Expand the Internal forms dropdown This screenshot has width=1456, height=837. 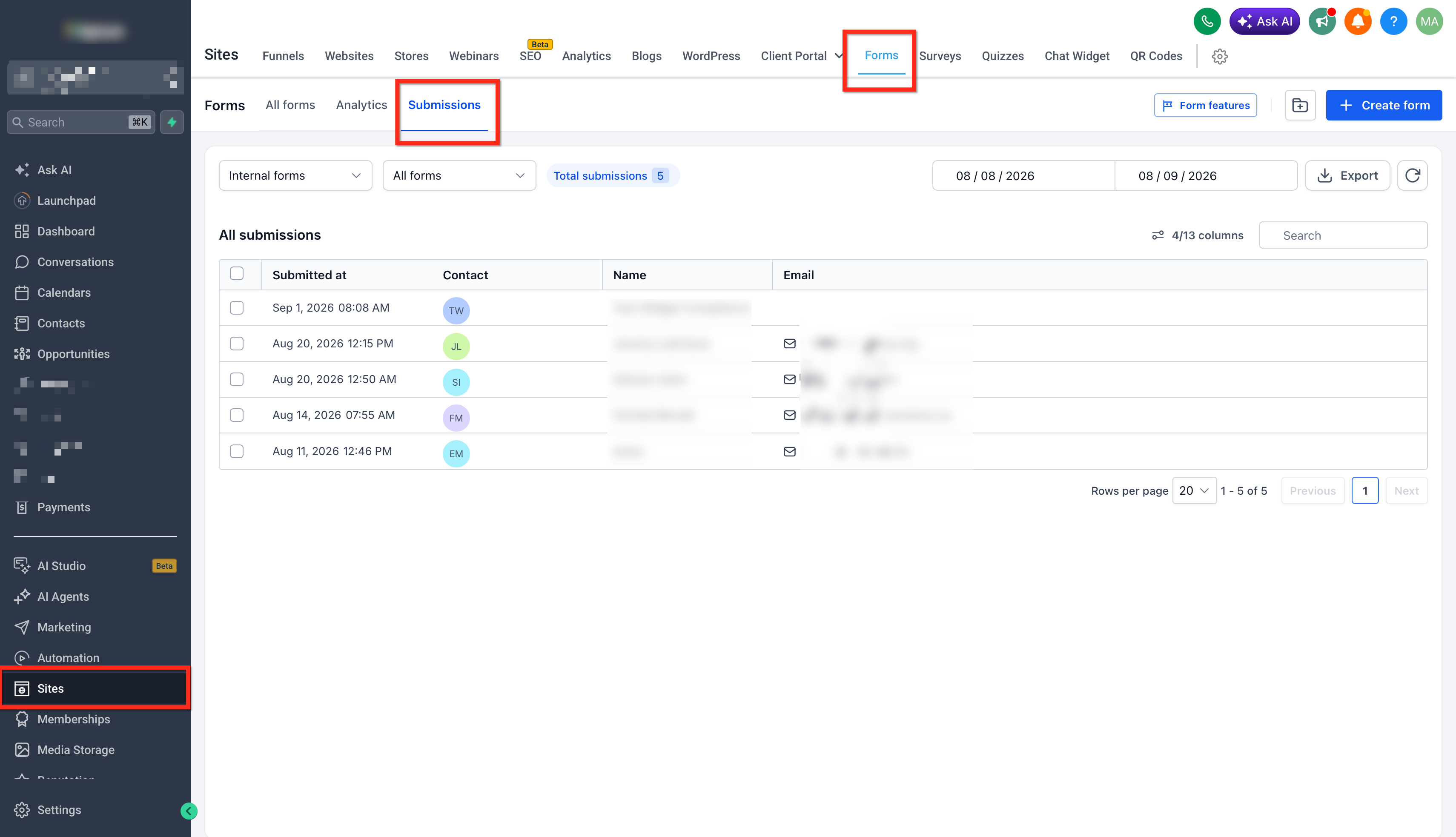pos(295,175)
